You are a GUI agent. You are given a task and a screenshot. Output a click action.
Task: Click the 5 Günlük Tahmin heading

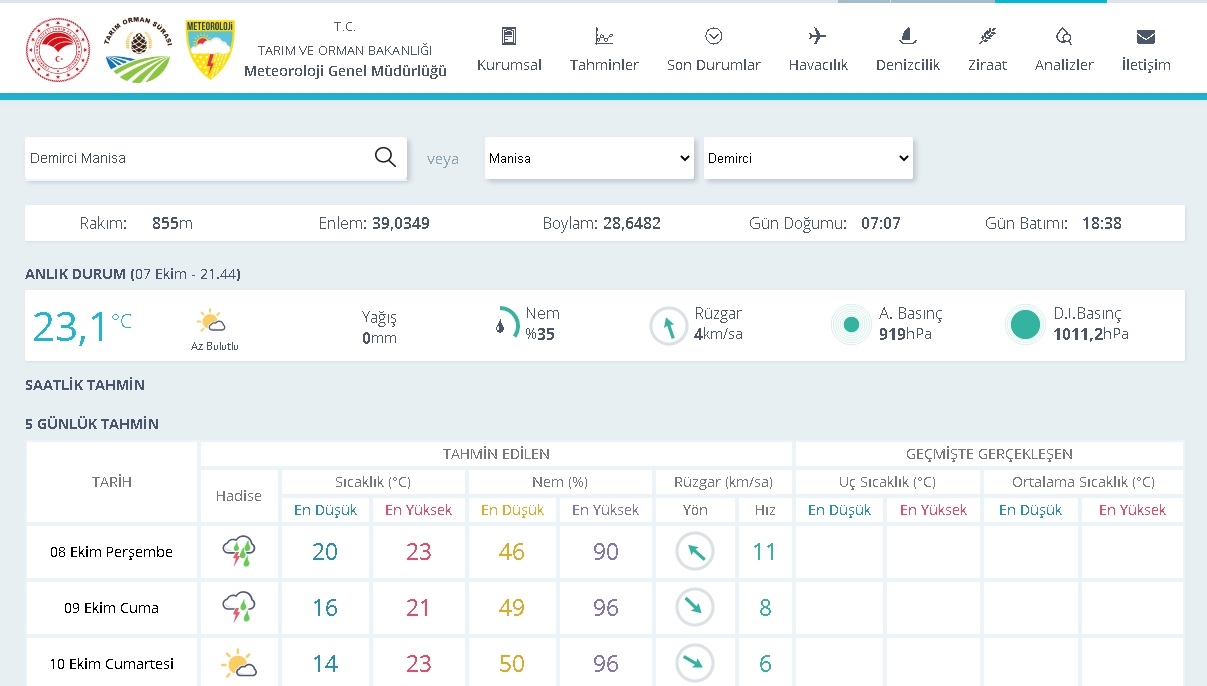click(92, 424)
